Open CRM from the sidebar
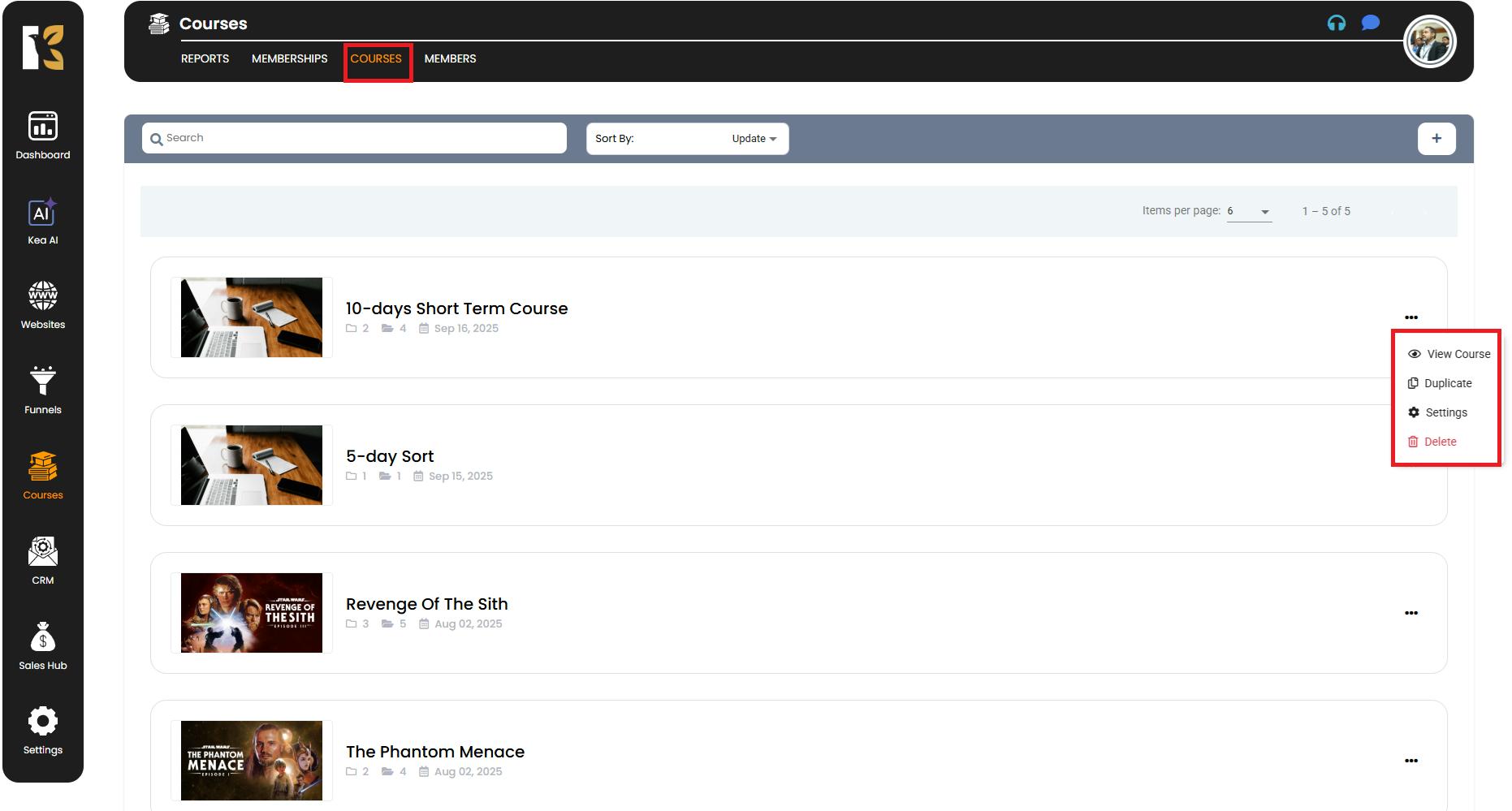Image resolution: width=1512 pixels, height=811 pixels. (x=43, y=561)
